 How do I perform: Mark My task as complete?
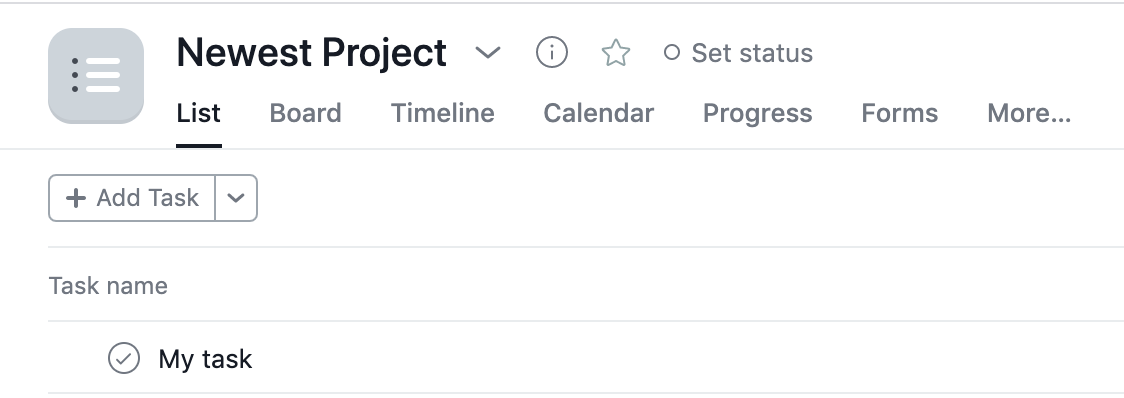124,358
